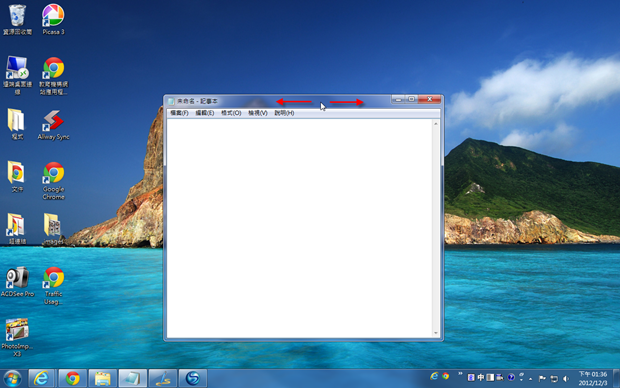This screenshot has height=388, width=620.
Task: Open the 檔案(F) menu in Notepad
Action: coord(179,113)
